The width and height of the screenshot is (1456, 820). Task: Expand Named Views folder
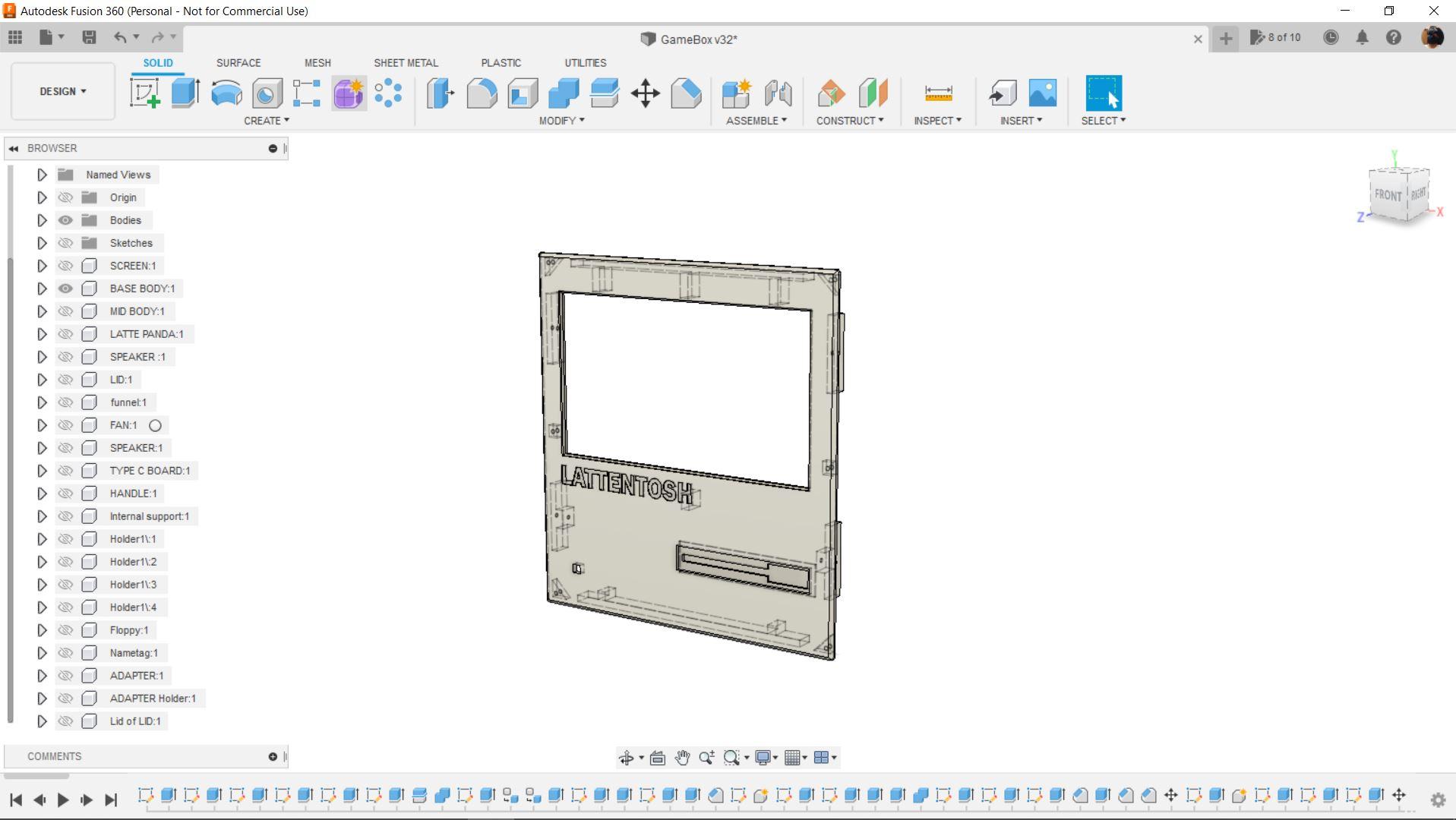[42, 175]
